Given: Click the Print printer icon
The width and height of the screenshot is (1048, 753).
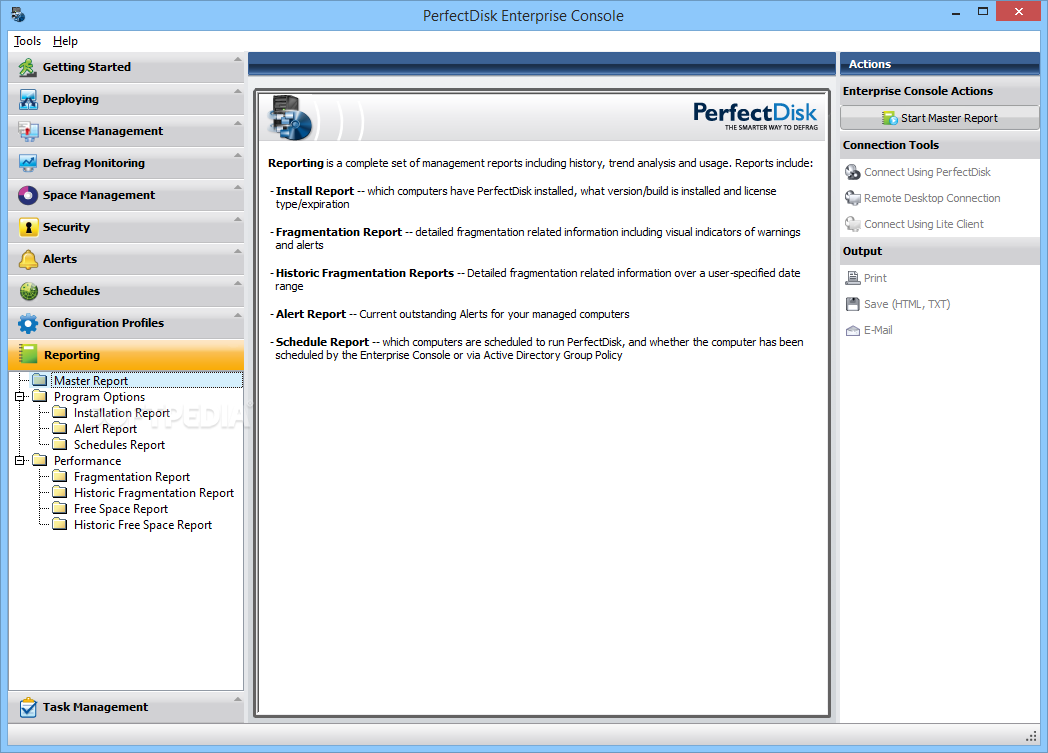Looking at the screenshot, I should pyautogui.click(x=853, y=278).
